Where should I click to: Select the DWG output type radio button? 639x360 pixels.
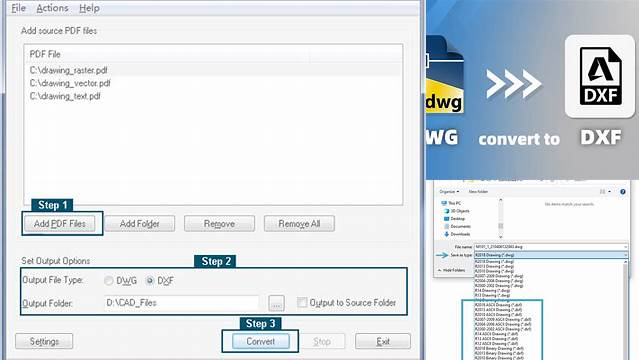108,280
